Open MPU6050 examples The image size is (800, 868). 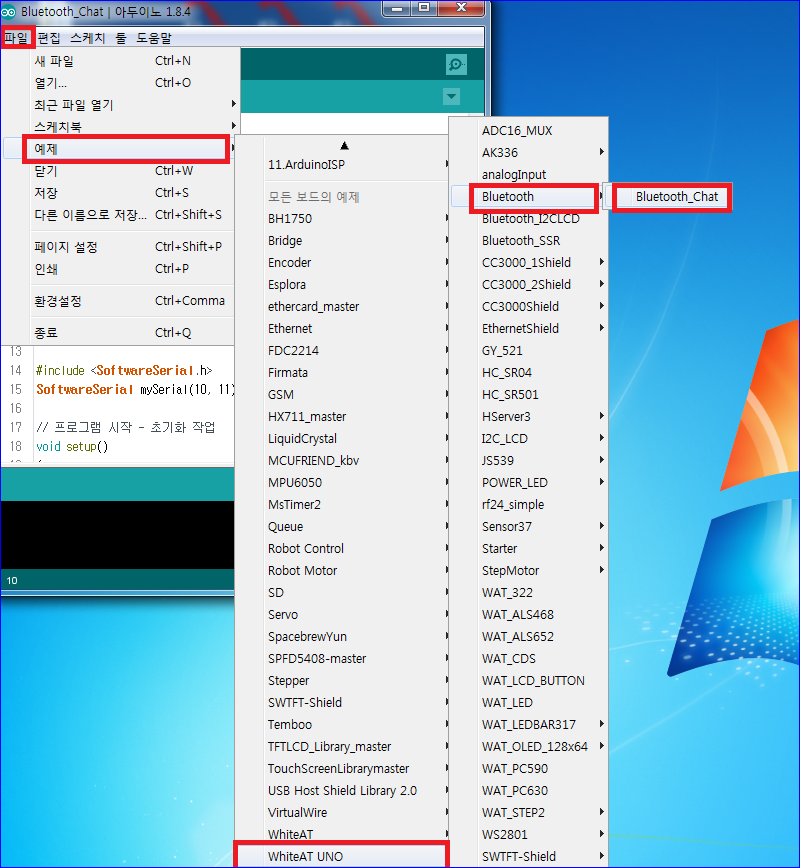coord(343,483)
